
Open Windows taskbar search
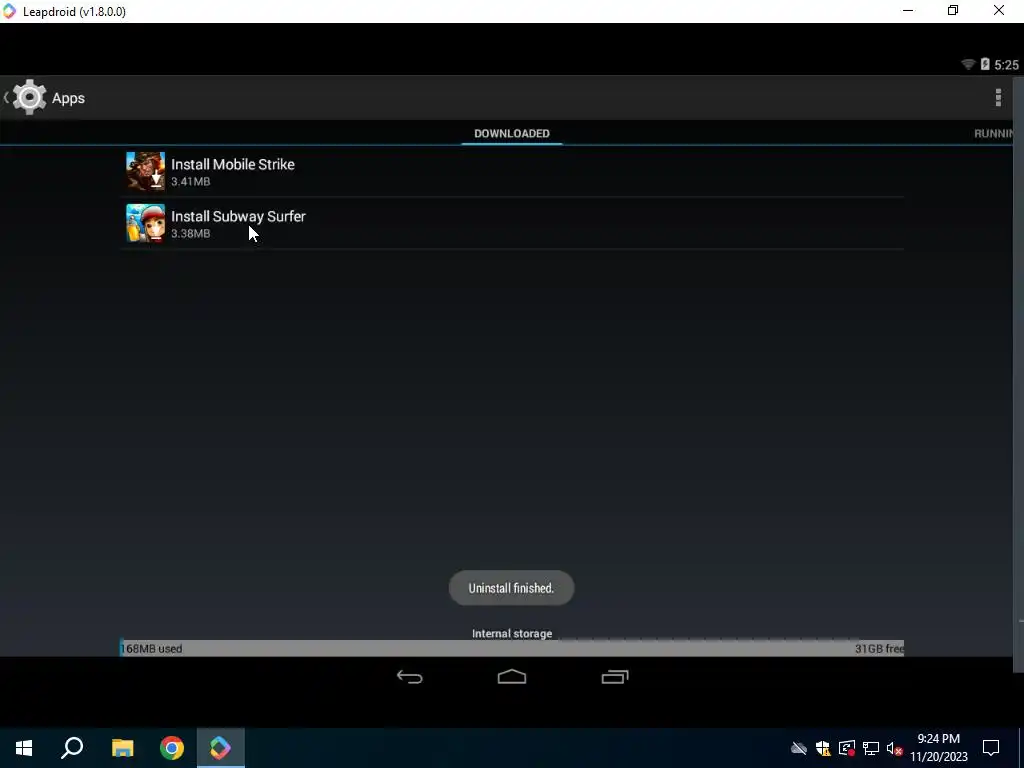click(x=72, y=748)
